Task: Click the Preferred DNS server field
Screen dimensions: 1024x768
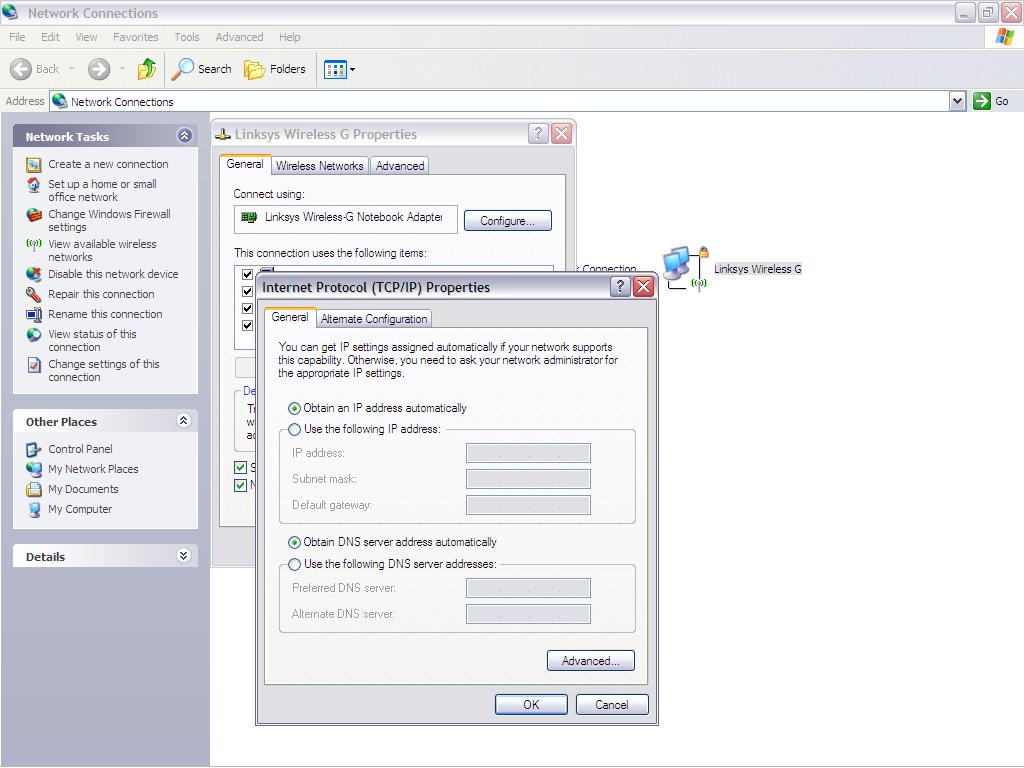Action: (528, 588)
